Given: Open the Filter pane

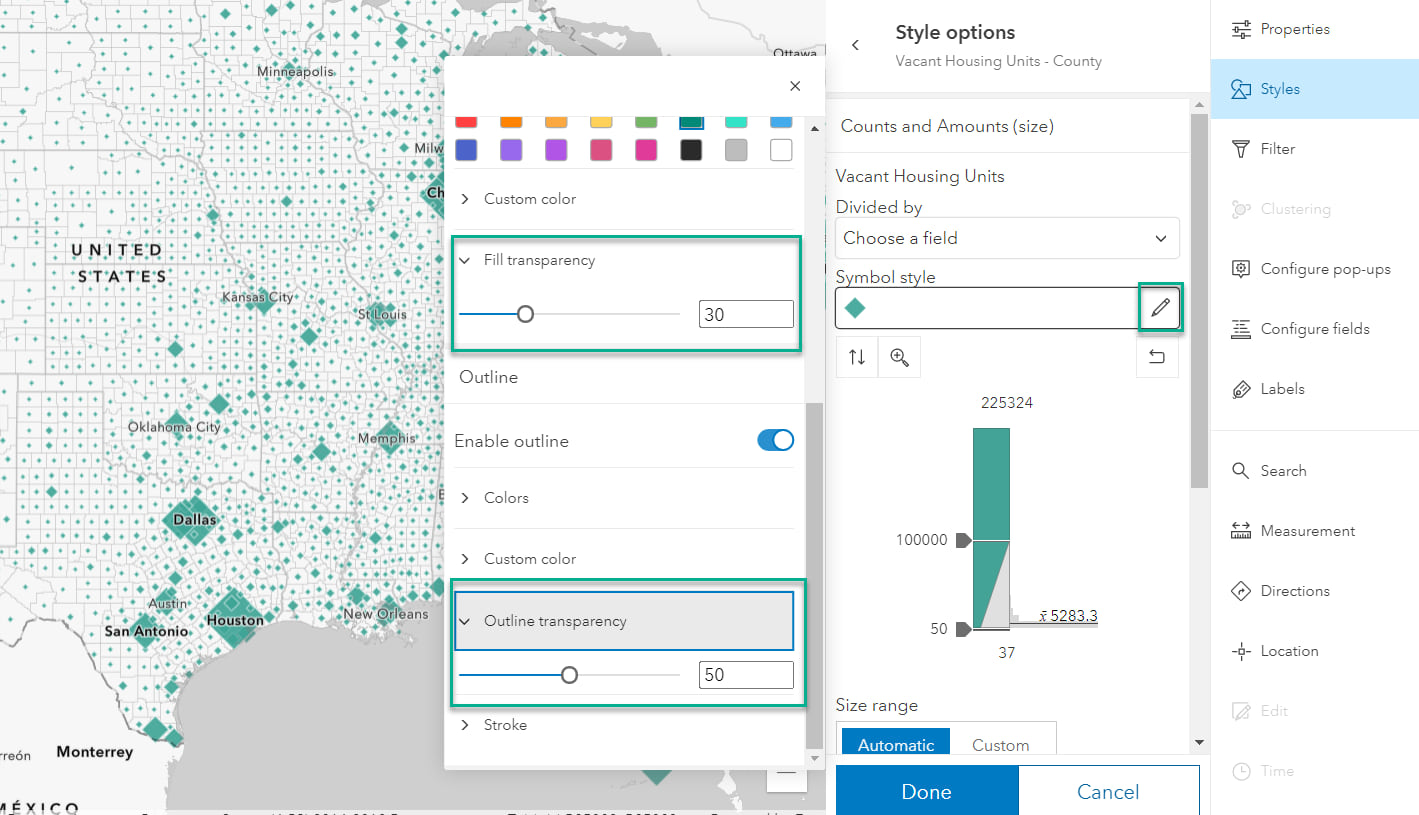Looking at the screenshot, I should tap(1315, 149).
